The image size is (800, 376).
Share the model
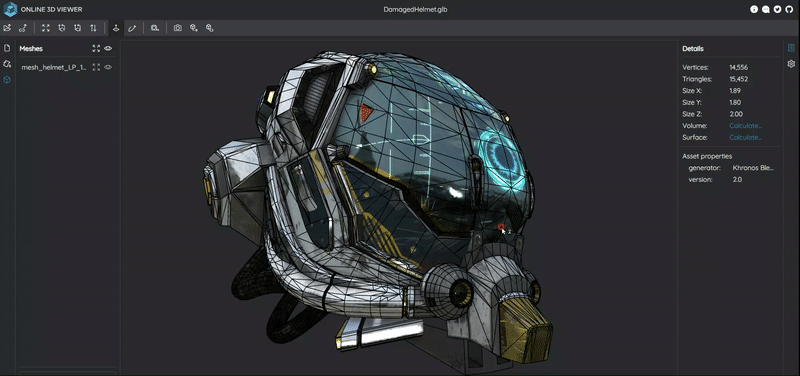pyautogui.click(x=209, y=28)
